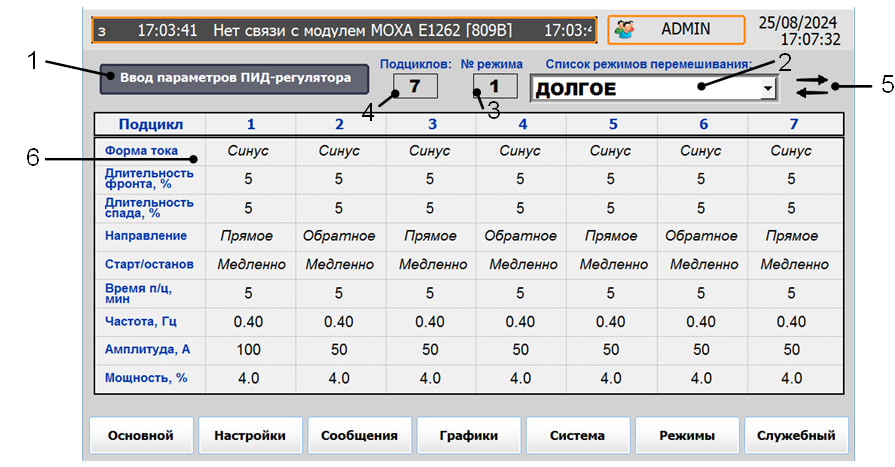Click Время п/ц value in subcycle 7

pos(792,293)
